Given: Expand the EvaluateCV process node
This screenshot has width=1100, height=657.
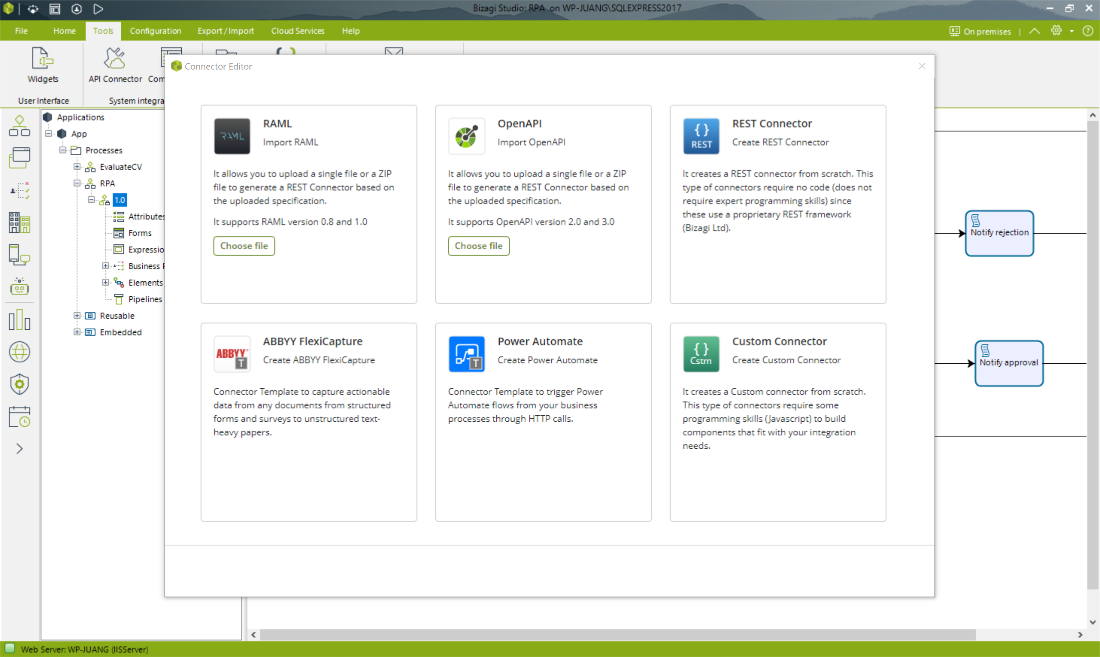Looking at the screenshot, I should (77, 167).
